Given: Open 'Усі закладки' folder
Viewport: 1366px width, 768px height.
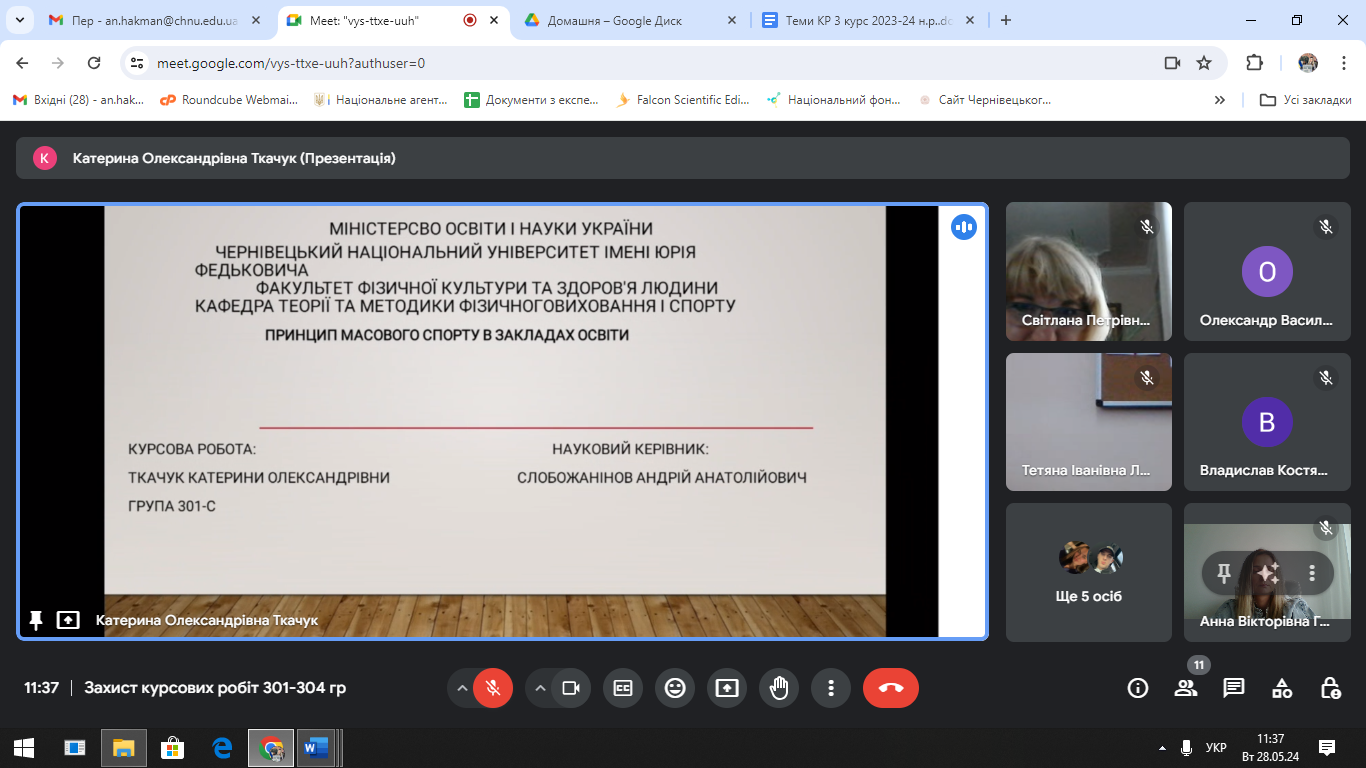Looking at the screenshot, I should point(1306,100).
